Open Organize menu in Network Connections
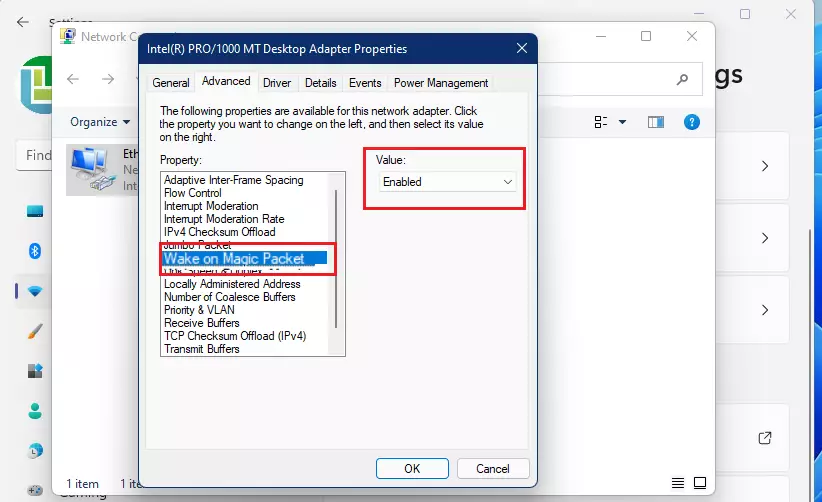The height and width of the screenshot is (502, 822). tap(100, 122)
